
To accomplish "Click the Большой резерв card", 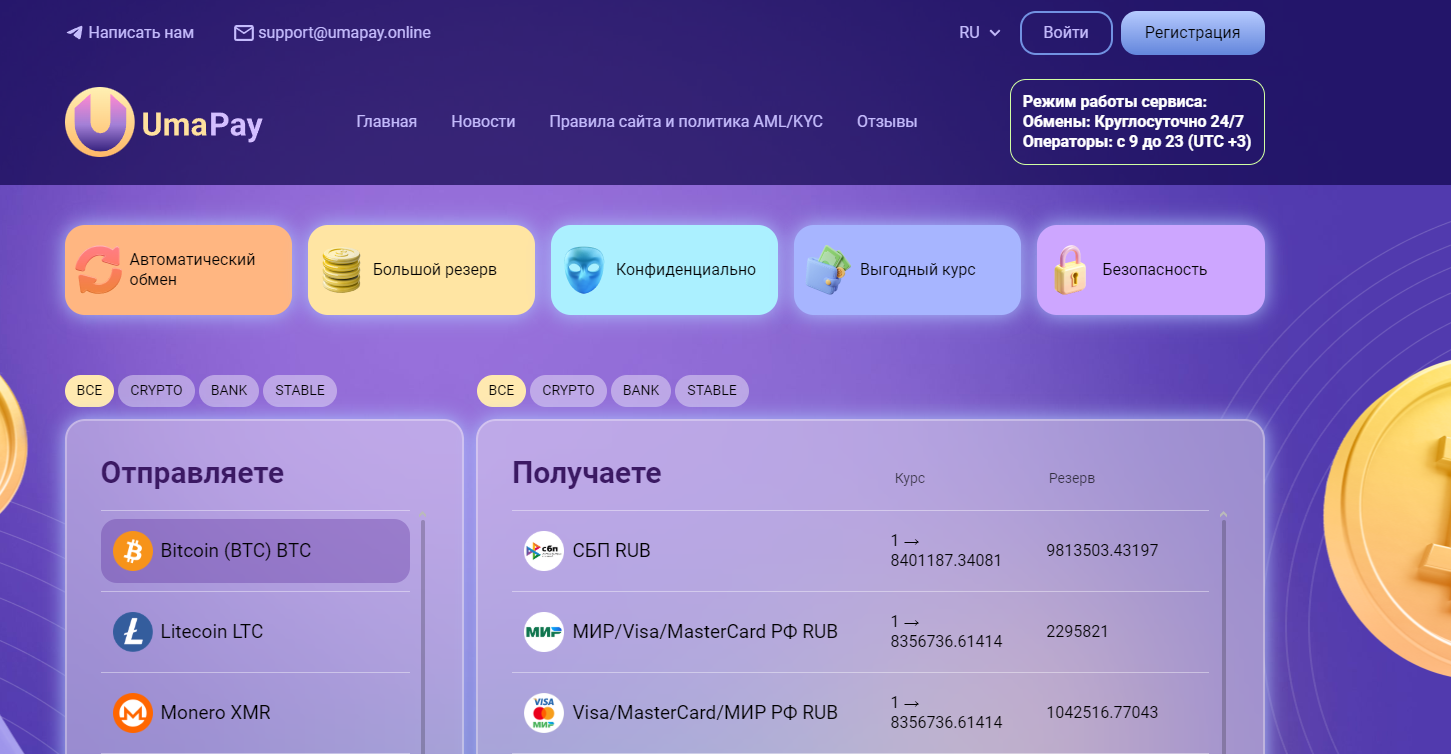I will click(x=422, y=270).
